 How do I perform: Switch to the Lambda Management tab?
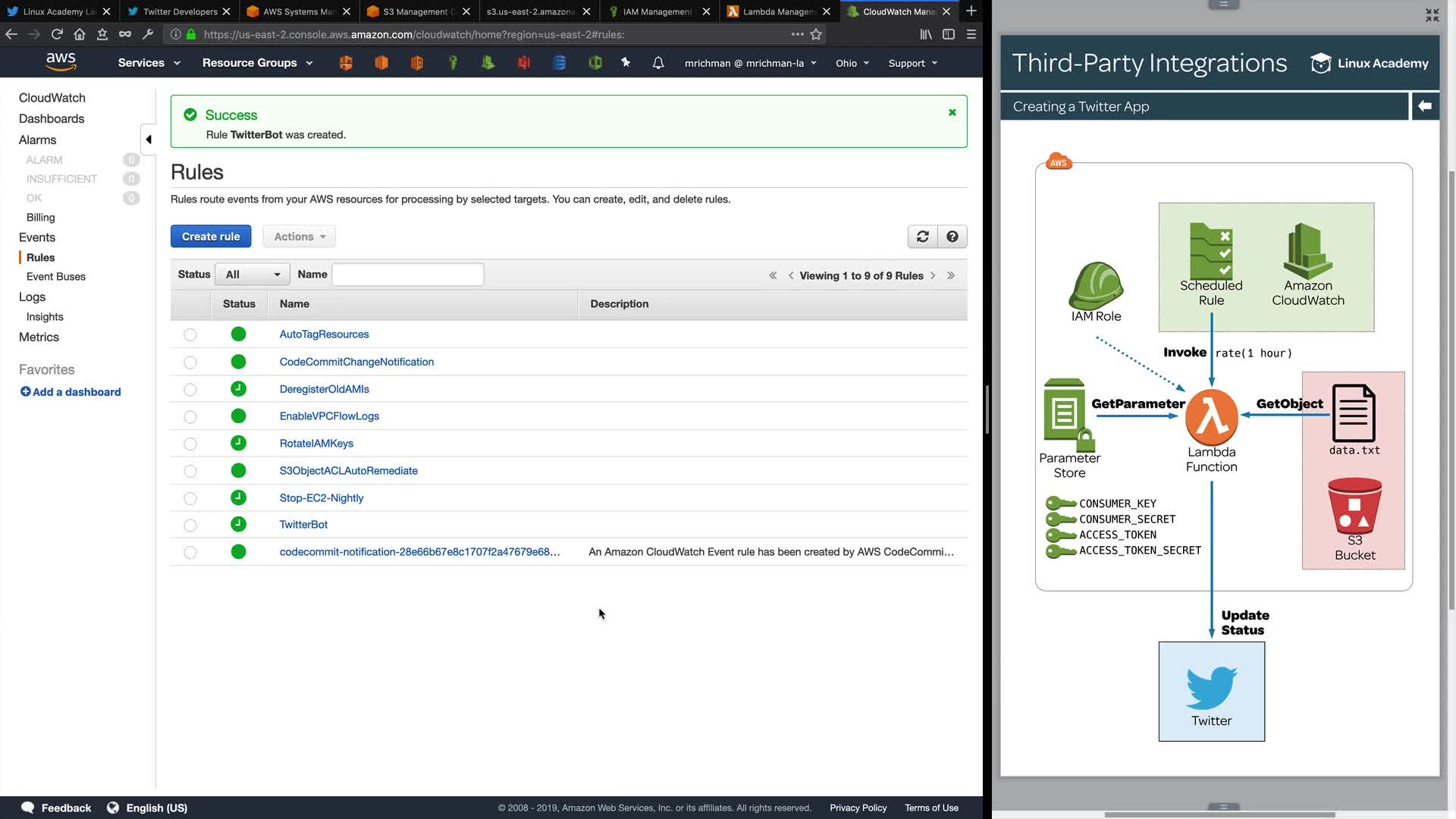click(777, 11)
